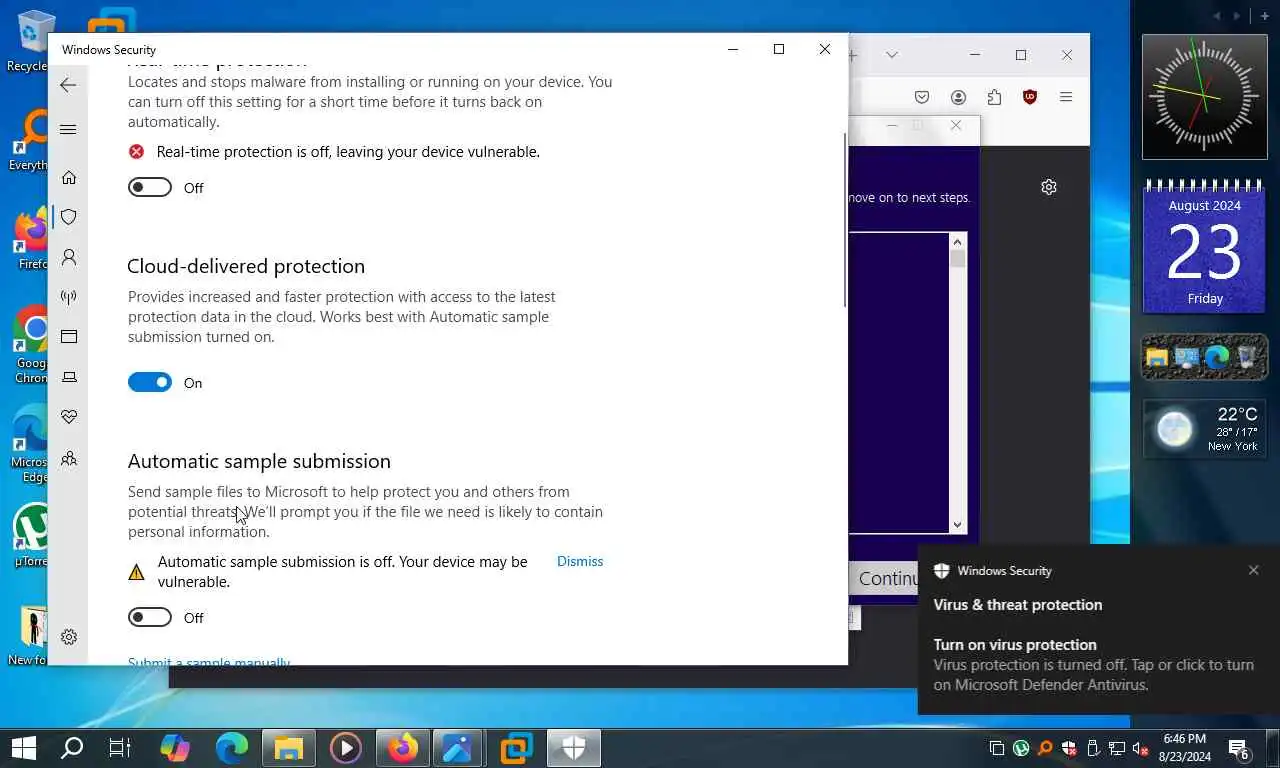Open Family options icon
This screenshot has height=768, width=1280.
(69, 458)
